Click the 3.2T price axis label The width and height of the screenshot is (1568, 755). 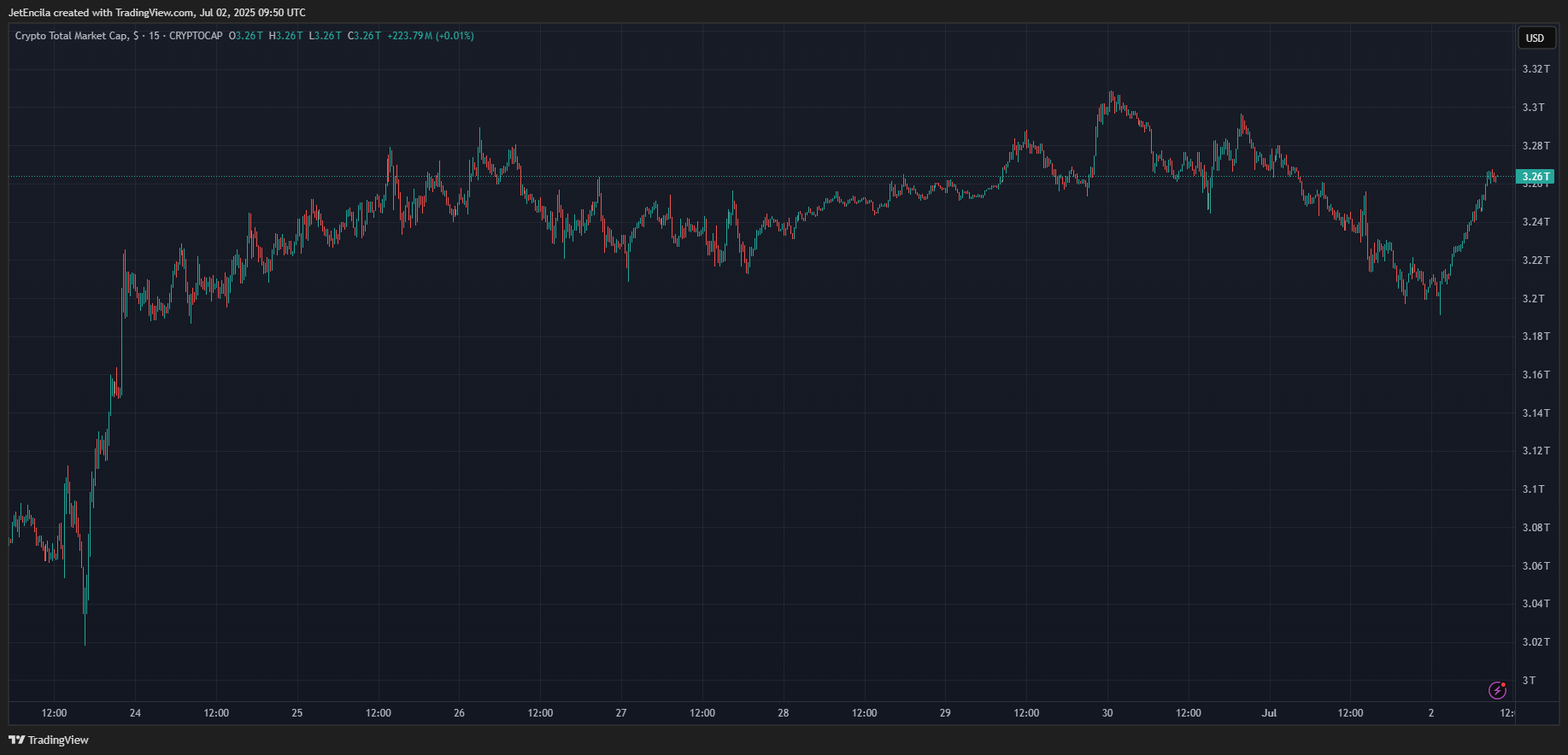[1533, 299]
